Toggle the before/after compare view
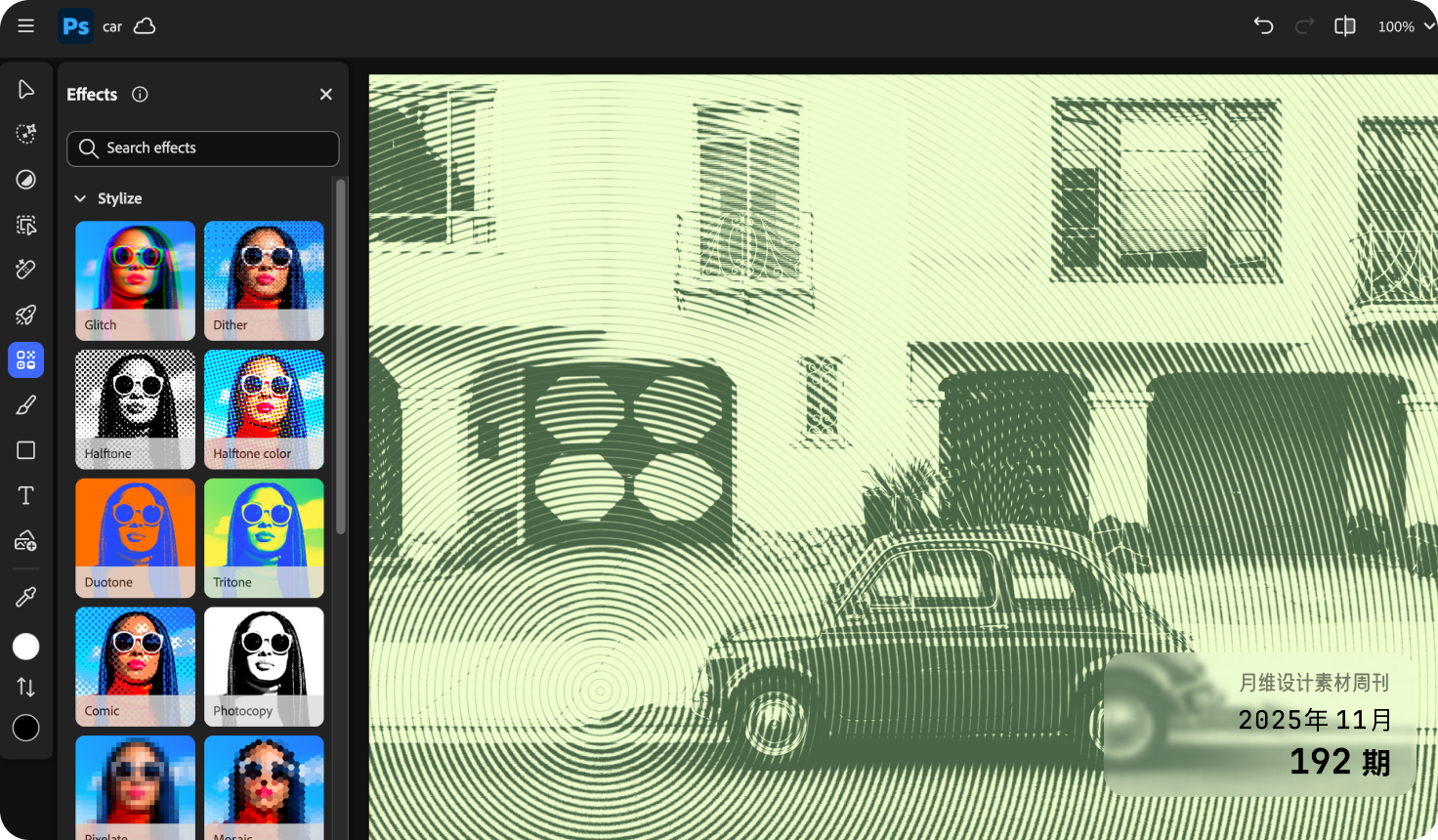 pos(1345,26)
